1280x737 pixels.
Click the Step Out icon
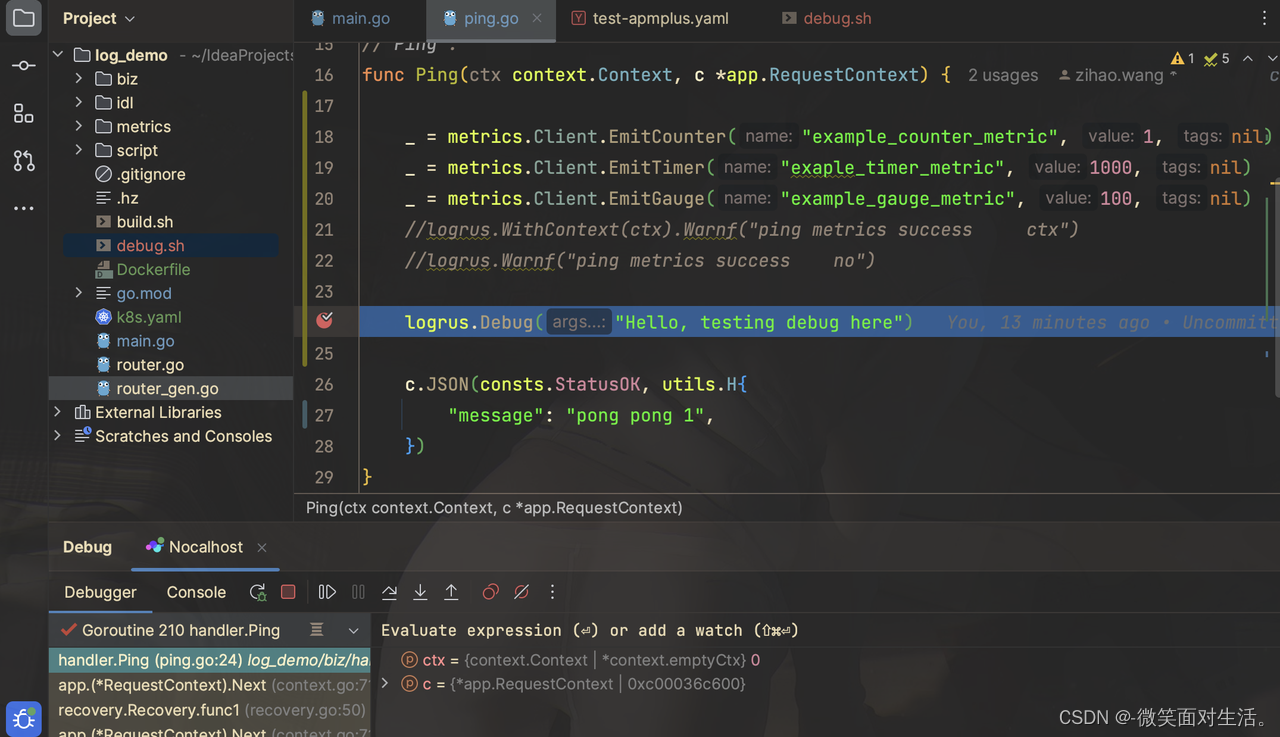coord(451,592)
